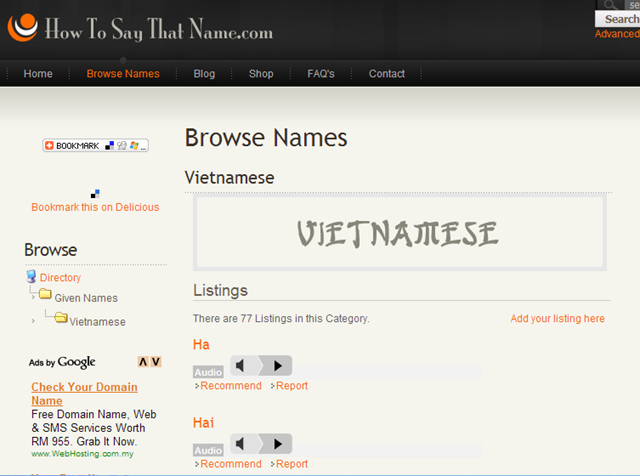Go to the Blog page
The image size is (640, 476).
pos(204,74)
